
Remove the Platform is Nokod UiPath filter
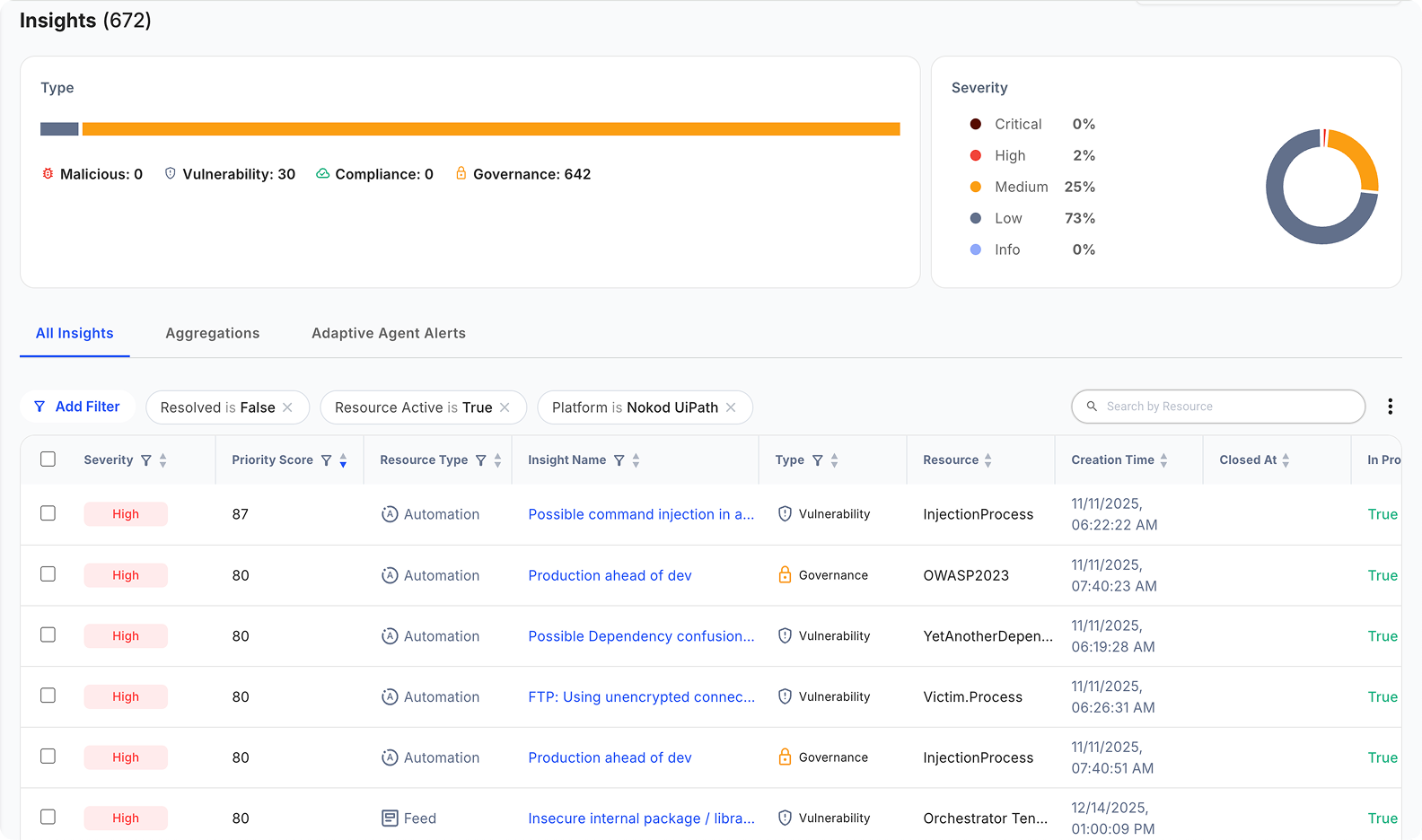[731, 407]
